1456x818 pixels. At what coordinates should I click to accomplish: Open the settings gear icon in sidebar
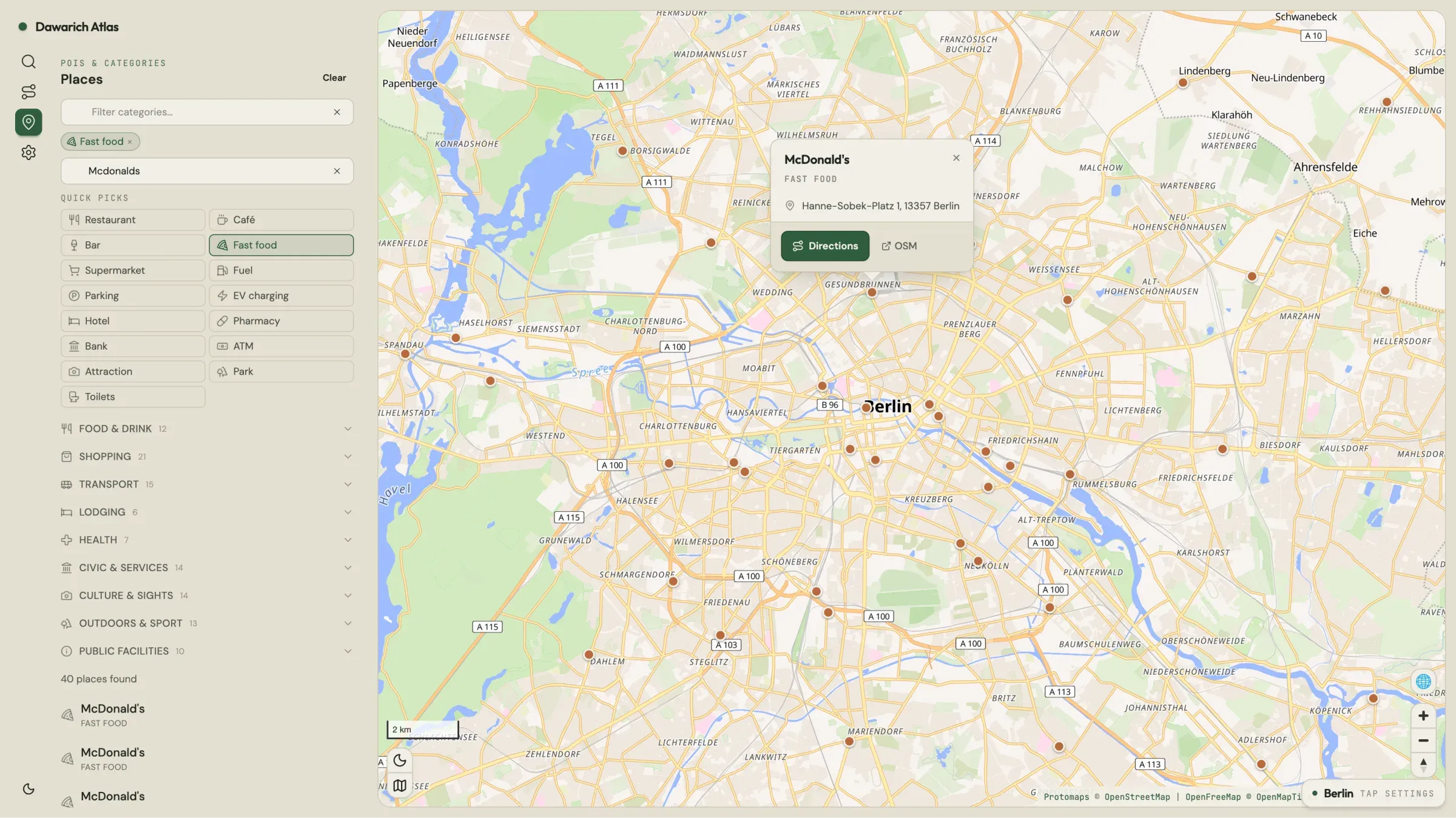coord(29,152)
